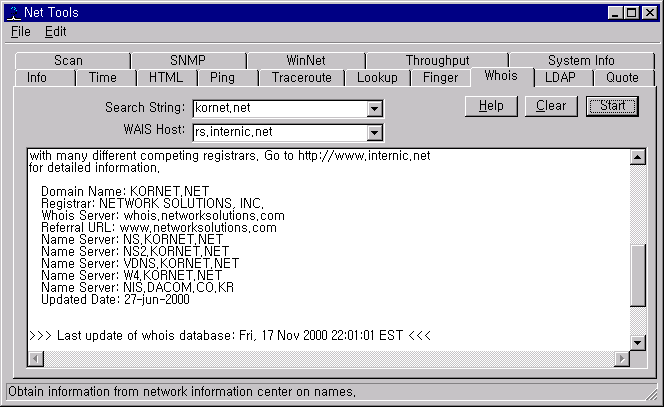Switch to the Lookup tab

coord(378,78)
